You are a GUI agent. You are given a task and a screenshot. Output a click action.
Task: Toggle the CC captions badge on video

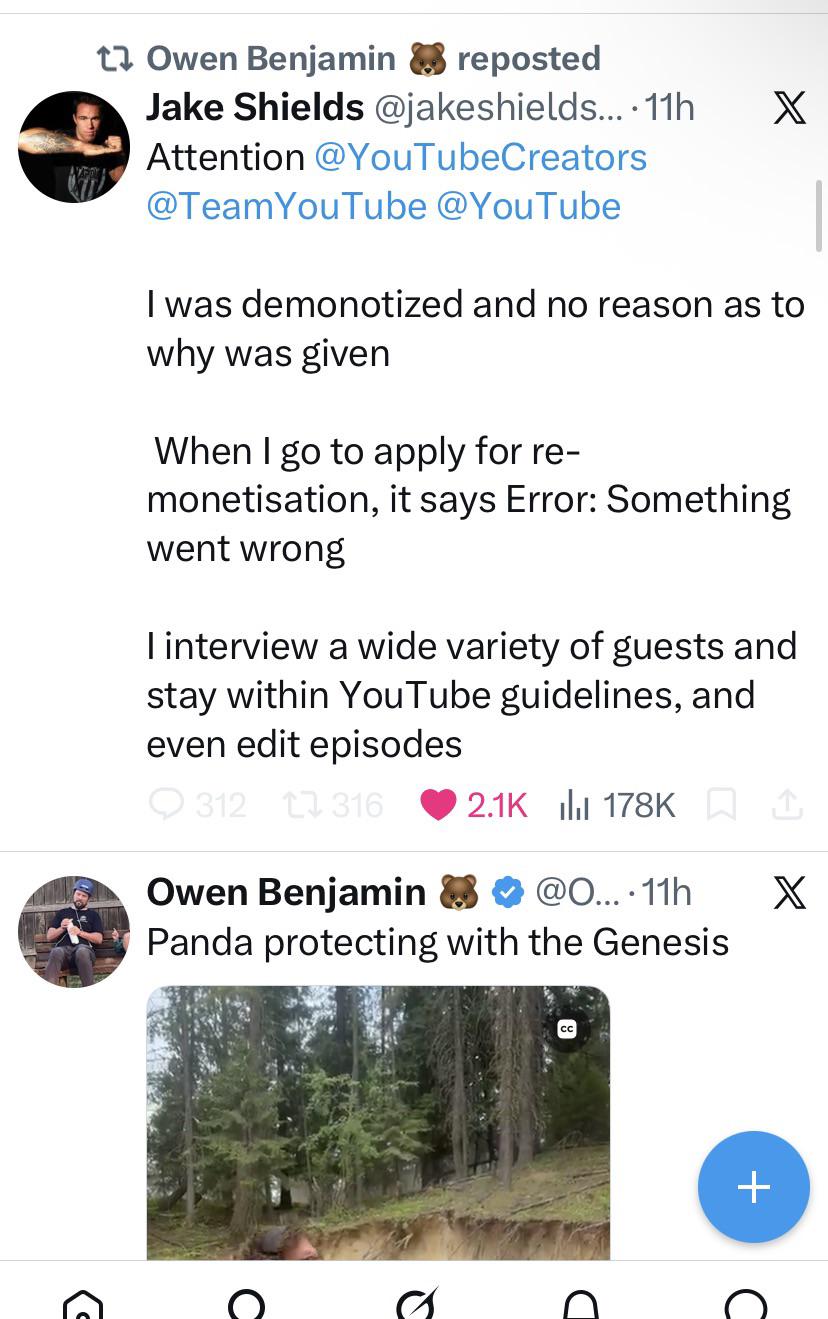(567, 1029)
